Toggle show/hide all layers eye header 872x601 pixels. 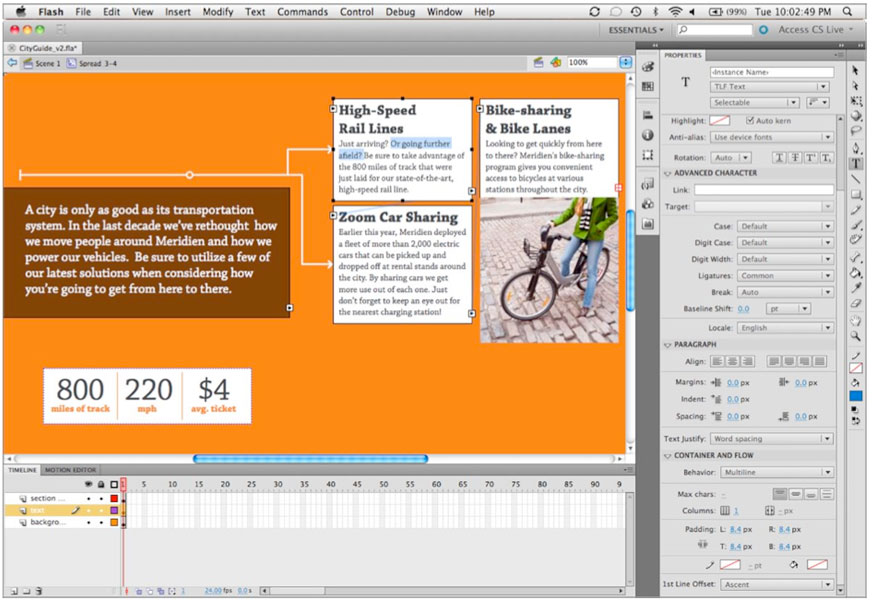pyautogui.click(x=88, y=484)
